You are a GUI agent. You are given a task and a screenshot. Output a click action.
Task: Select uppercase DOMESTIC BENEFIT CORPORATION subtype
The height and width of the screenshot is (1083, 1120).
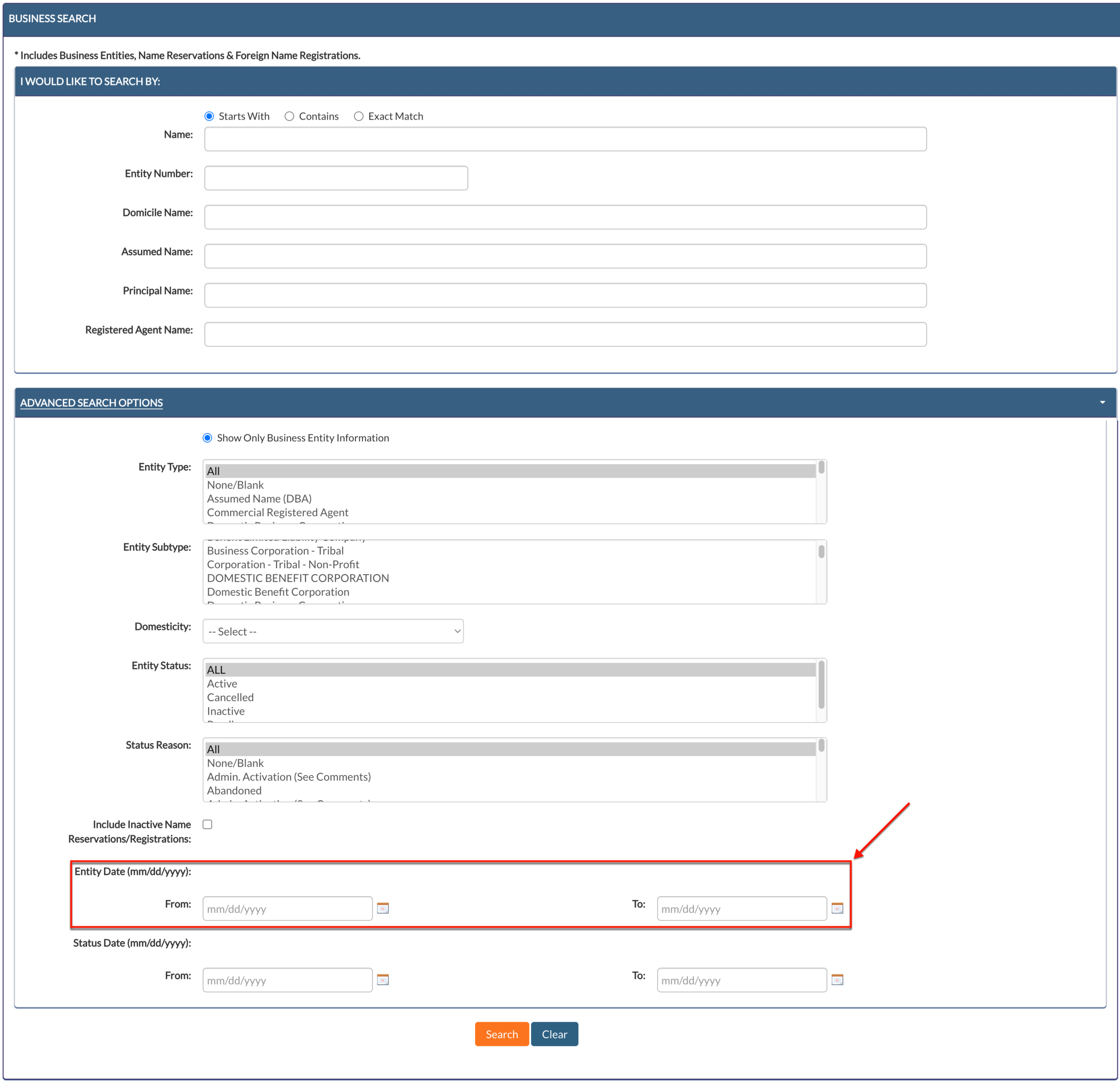tap(510, 578)
